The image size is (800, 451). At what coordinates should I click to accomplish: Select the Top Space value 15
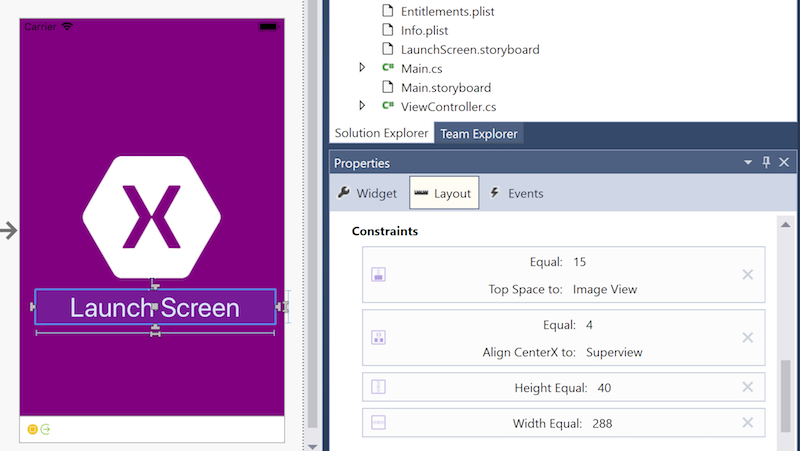(x=579, y=262)
